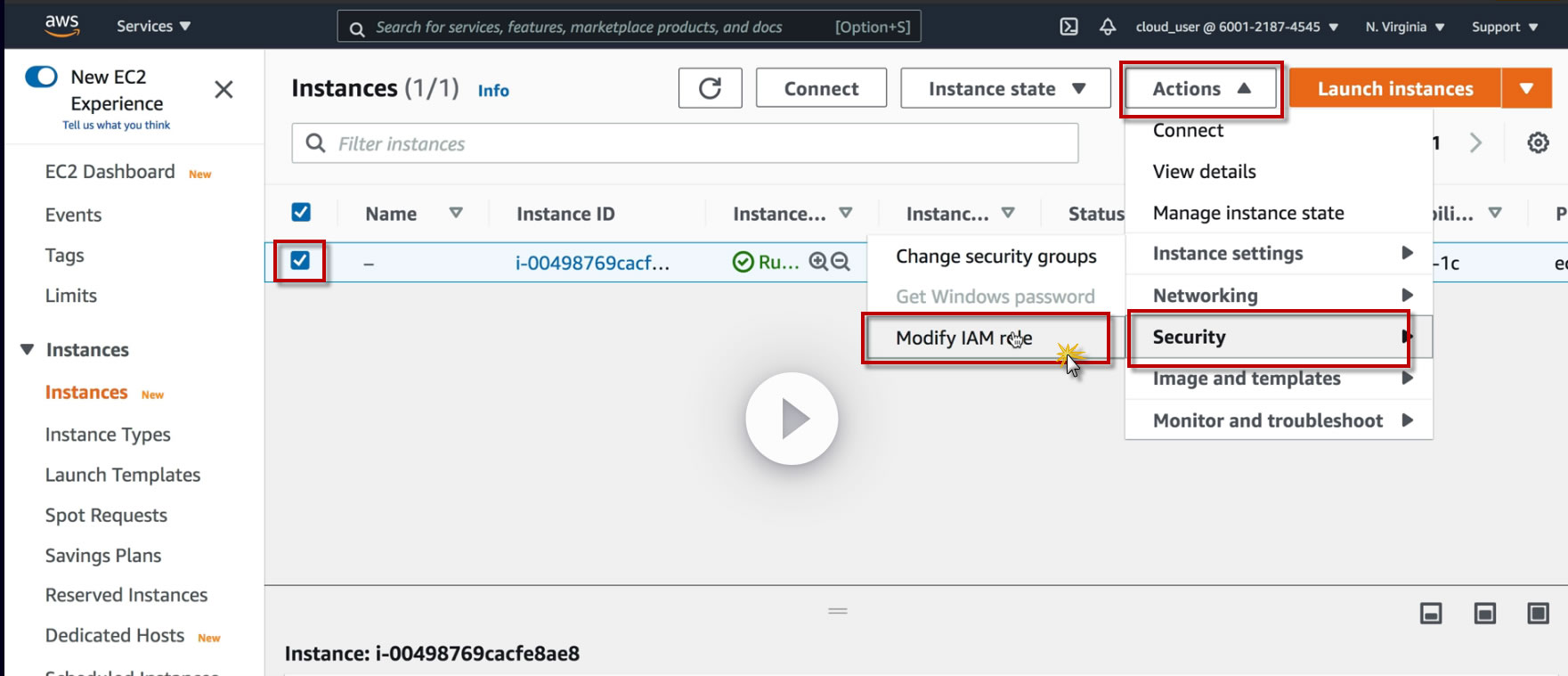The height and width of the screenshot is (676, 1568).
Task: Click the details panel resize handle
Action: tap(838, 611)
